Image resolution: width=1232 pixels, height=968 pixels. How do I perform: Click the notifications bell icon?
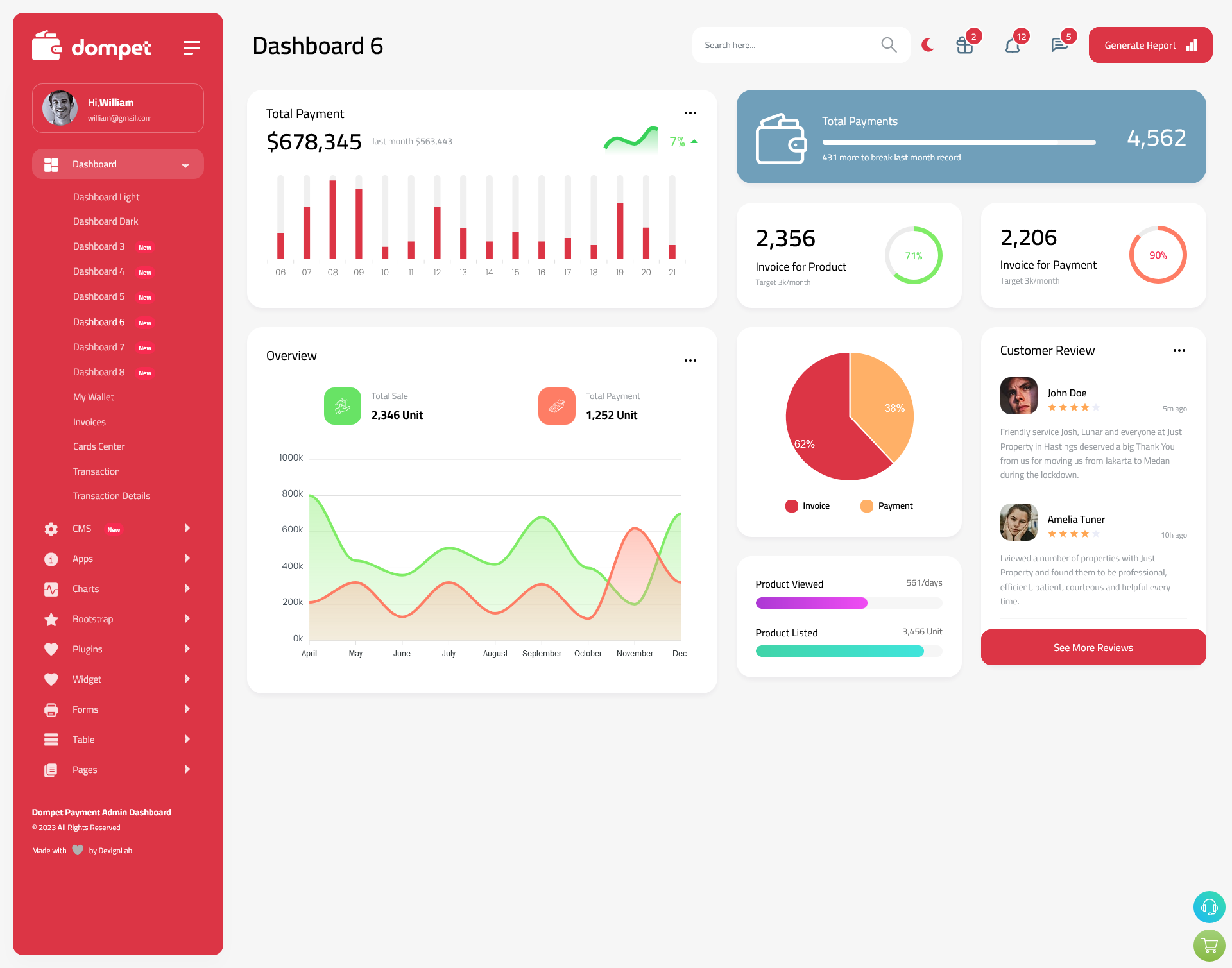(x=1013, y=45)
